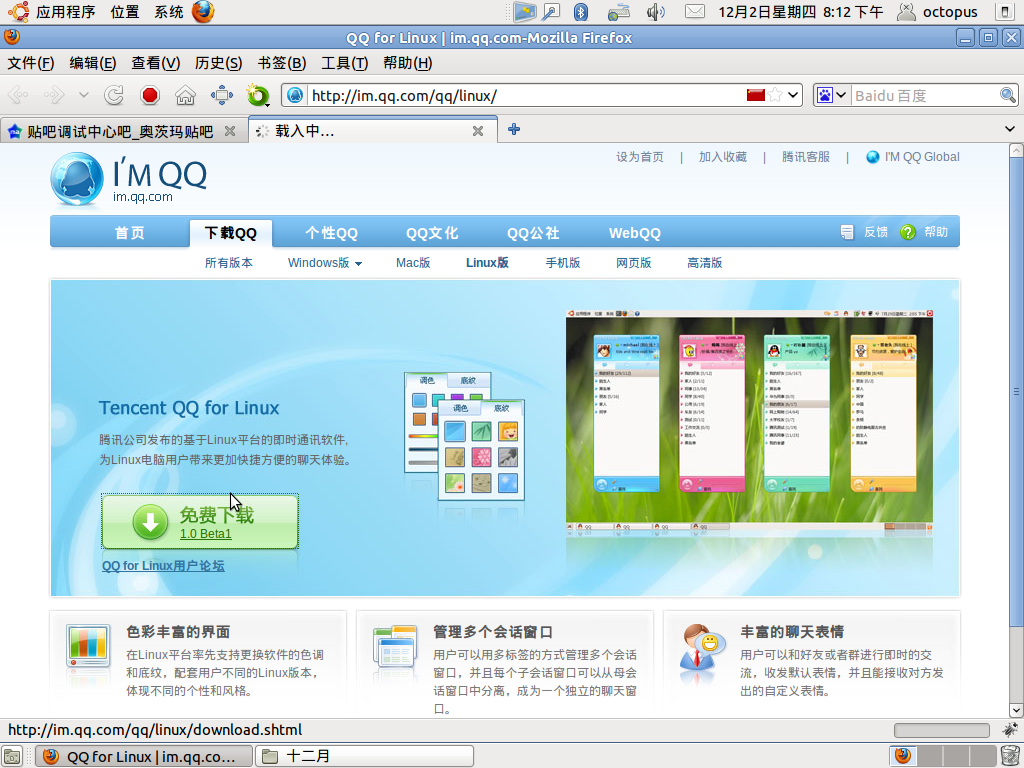Click the mail envelope icon in the top panel
1024x768 pixels.
point(694,12)
